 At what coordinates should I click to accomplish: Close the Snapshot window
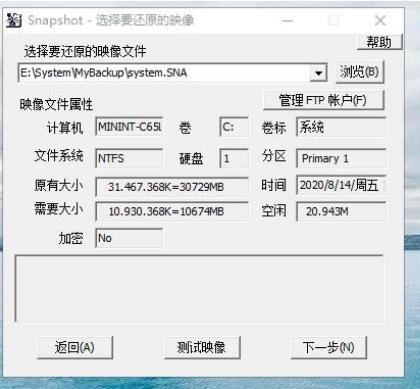point(380,21)
